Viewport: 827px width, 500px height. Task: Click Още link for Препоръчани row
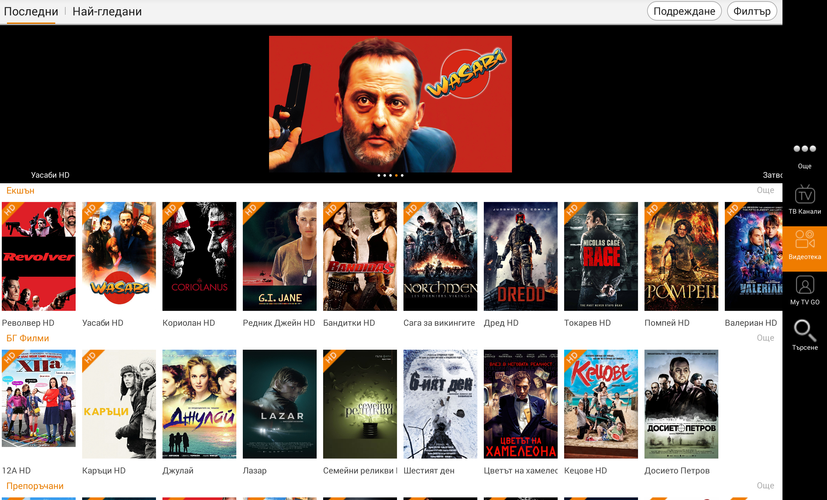coord(765,486)
